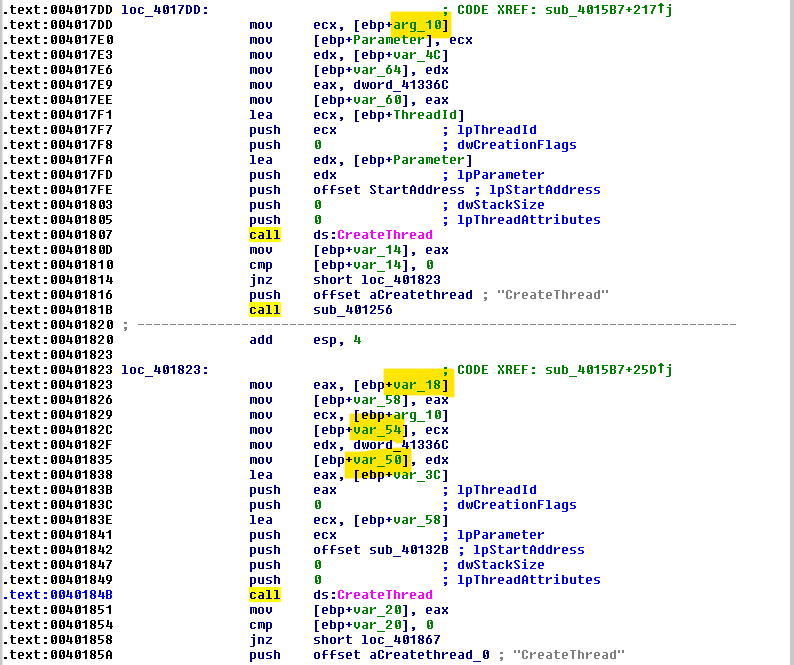Click dwCreationFlags comment at 0040183C
Screen dimensions: 794x665
pos(517,505)
